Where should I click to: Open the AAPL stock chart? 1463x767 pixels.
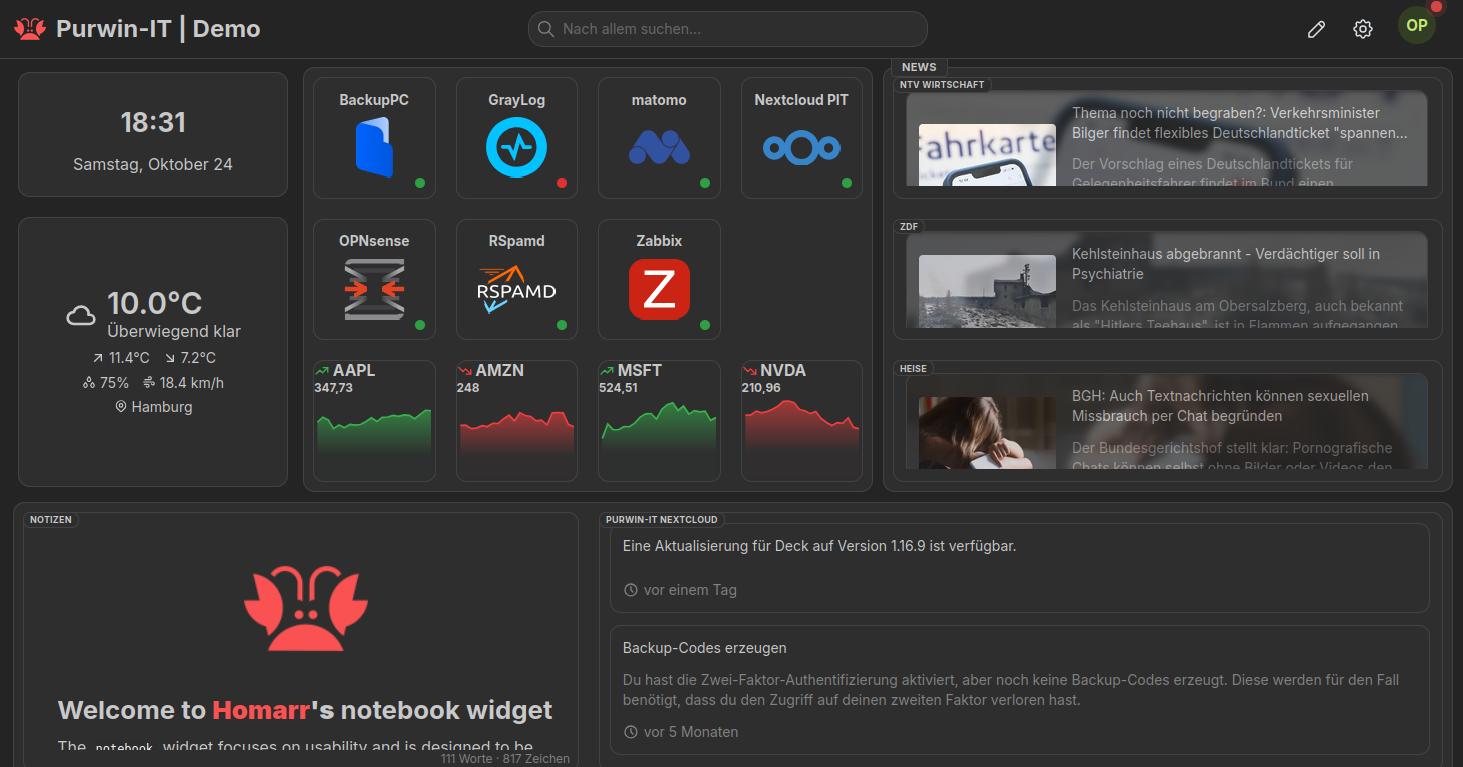click(x=374, y=421)
